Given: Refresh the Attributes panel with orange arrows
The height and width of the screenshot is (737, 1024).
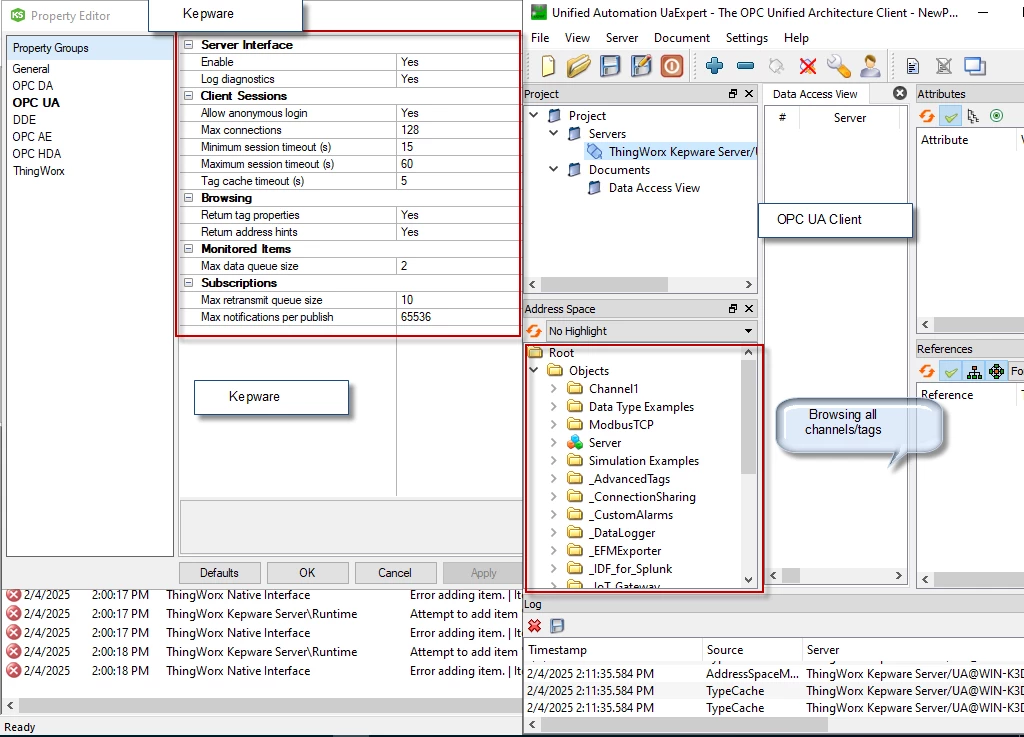Looking at the screenshot, I should (927, 116).
